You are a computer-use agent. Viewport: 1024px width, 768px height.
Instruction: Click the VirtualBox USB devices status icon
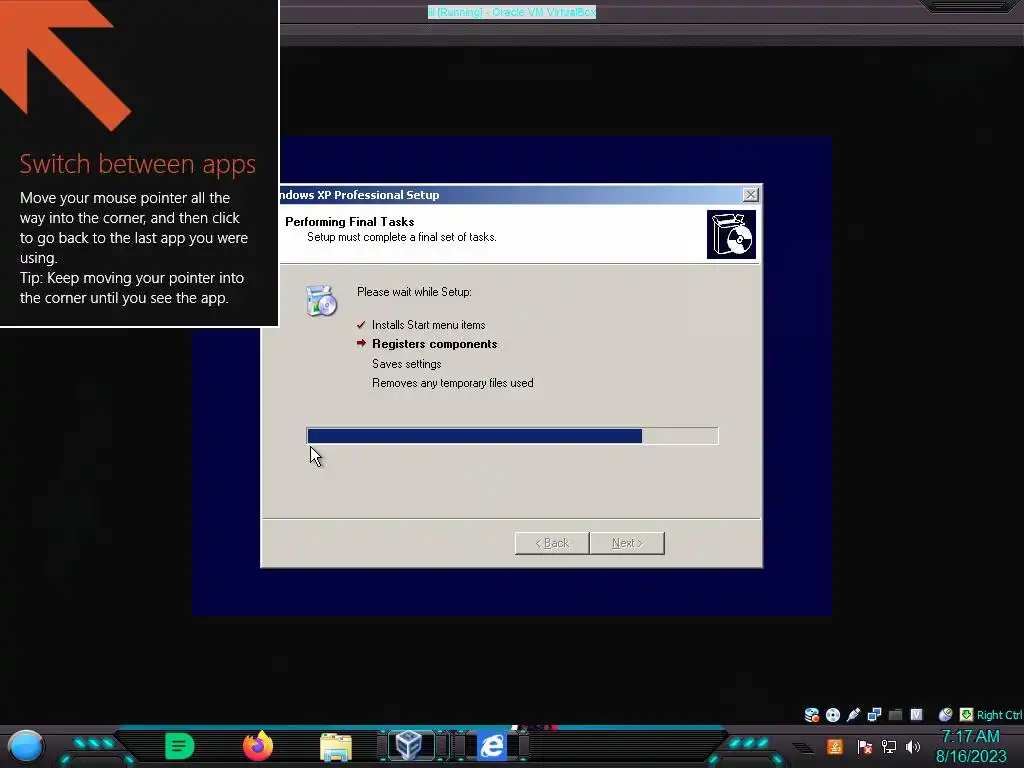(x=853, y=715)
